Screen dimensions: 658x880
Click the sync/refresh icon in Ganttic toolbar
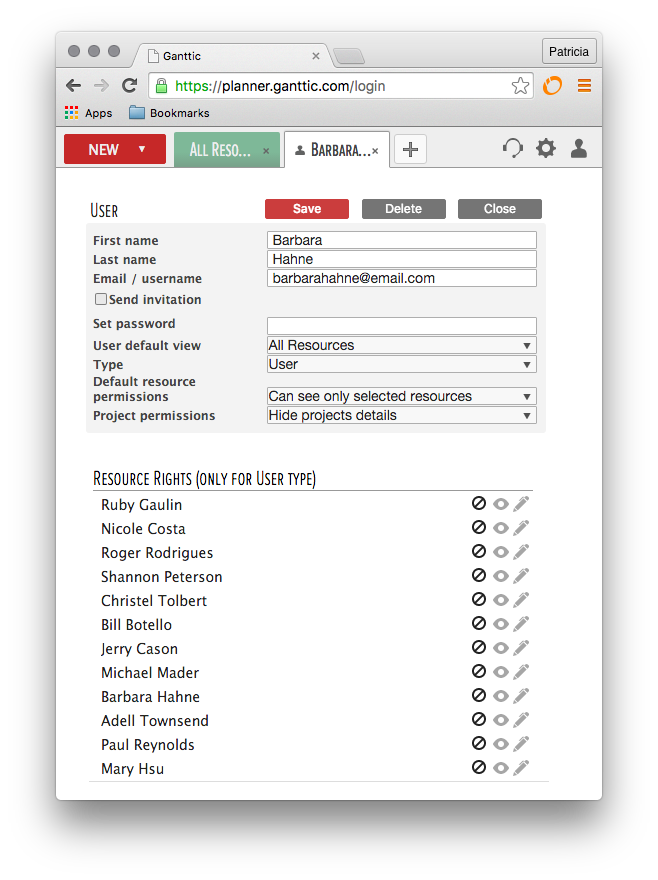[x=512, y=149]
